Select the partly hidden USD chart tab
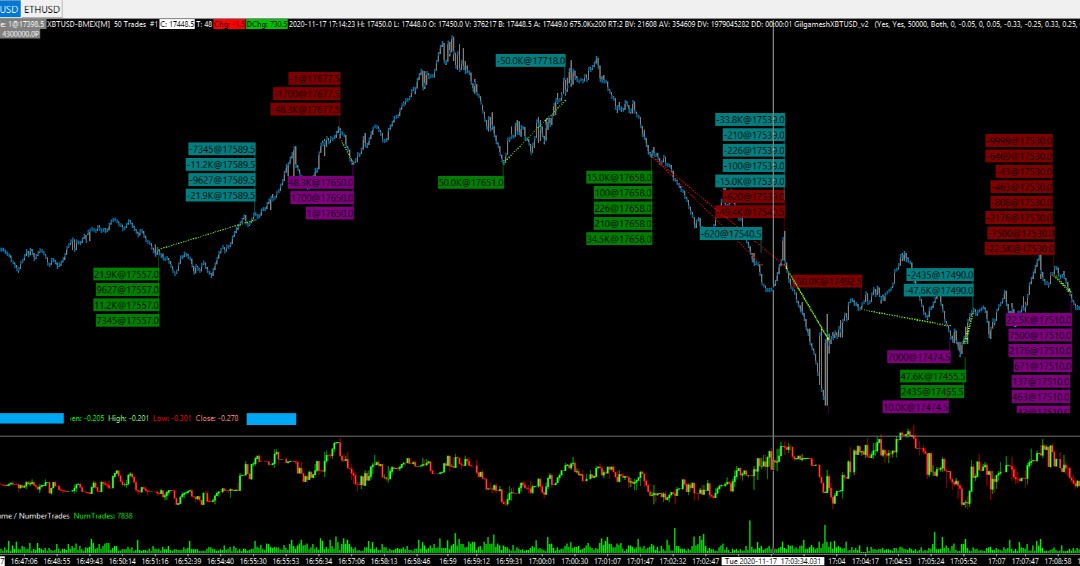1080x566 pixels. 10,9
